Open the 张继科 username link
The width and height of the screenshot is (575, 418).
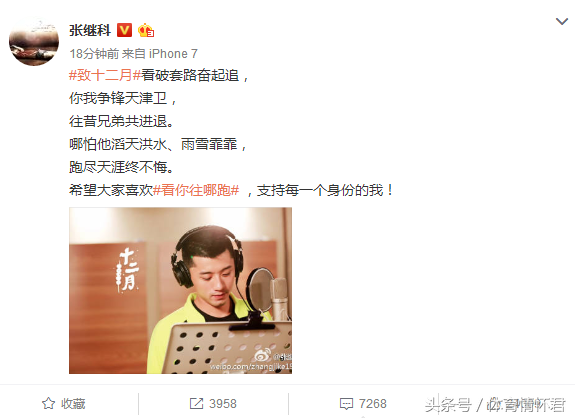tap(90, 30)
